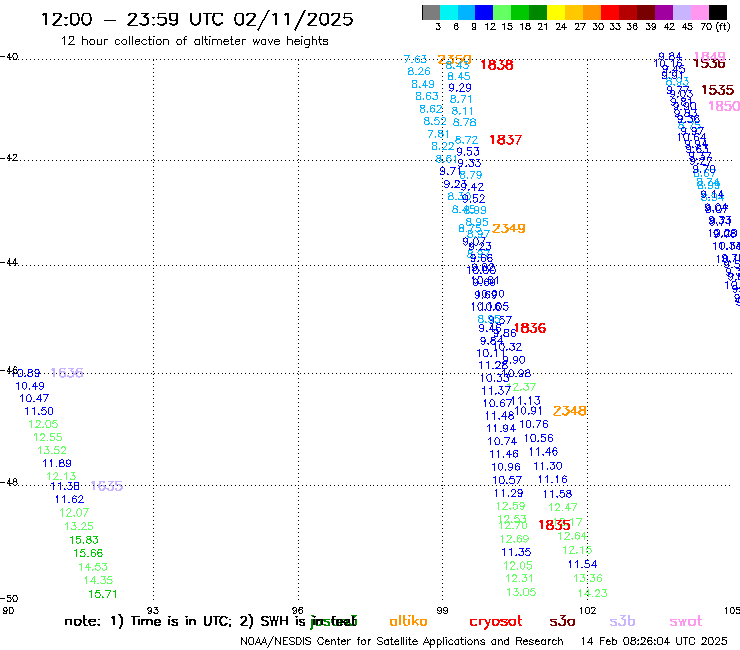Click the wave height reading 7.81
The height and width of the screenshot is (650, 740).
pyautogui.click(x=438, y=134)
